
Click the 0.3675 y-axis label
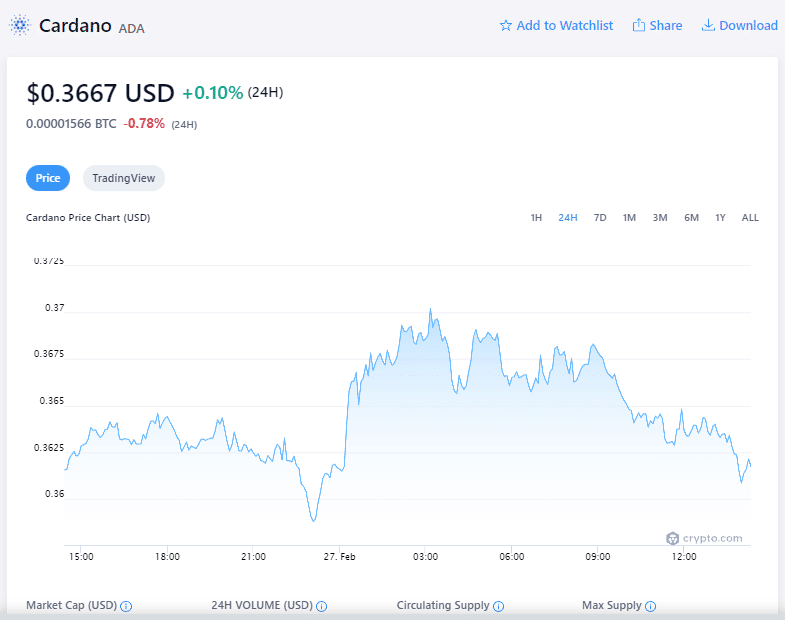(x=49, y=354)
